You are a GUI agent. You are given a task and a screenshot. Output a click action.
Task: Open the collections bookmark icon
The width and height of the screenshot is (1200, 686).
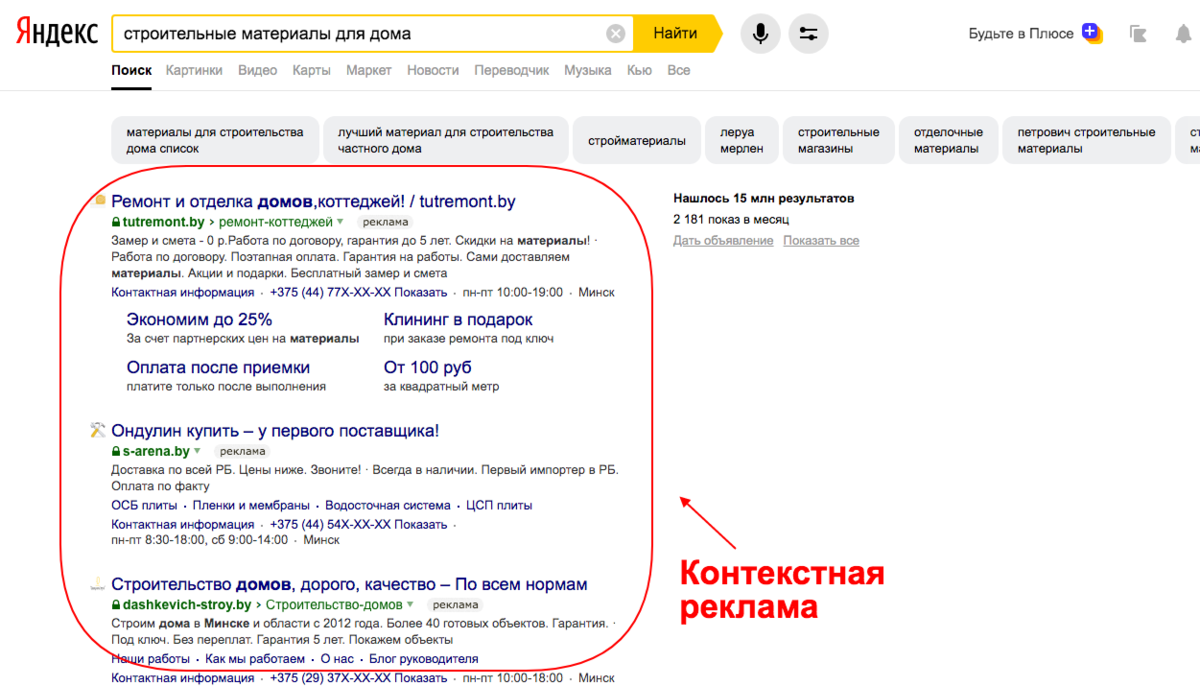point(1138,34)
